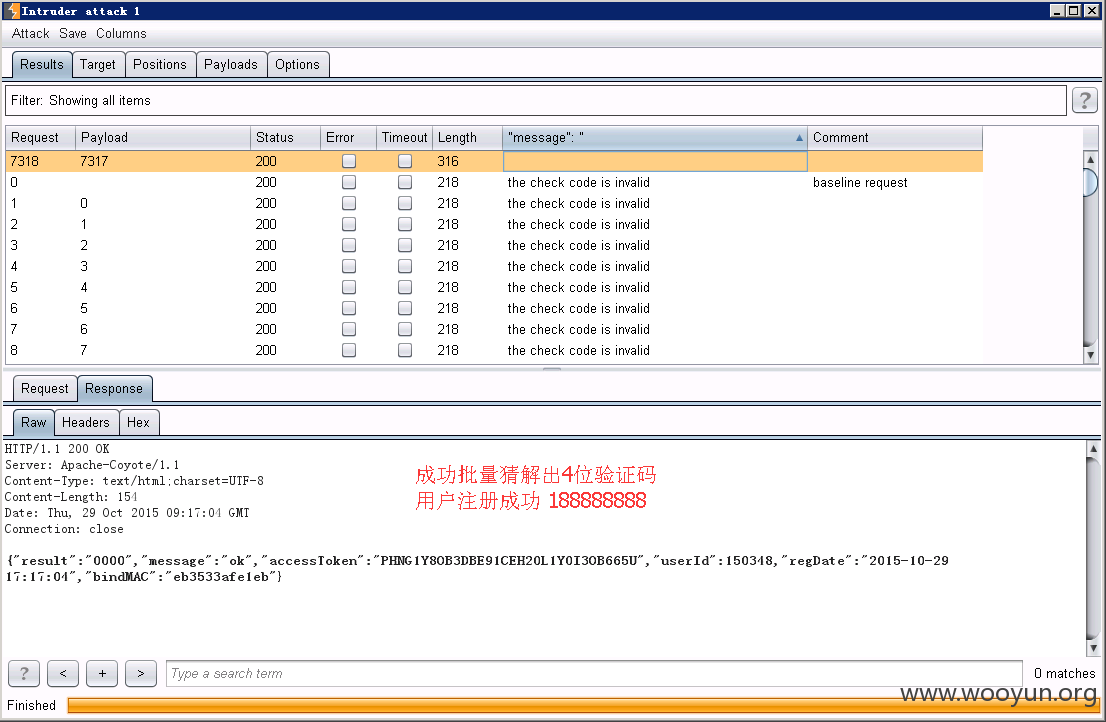The image size is (1106, 722).
Task: Click the Burp Intruder title bar icon
Action: [12, 11]
